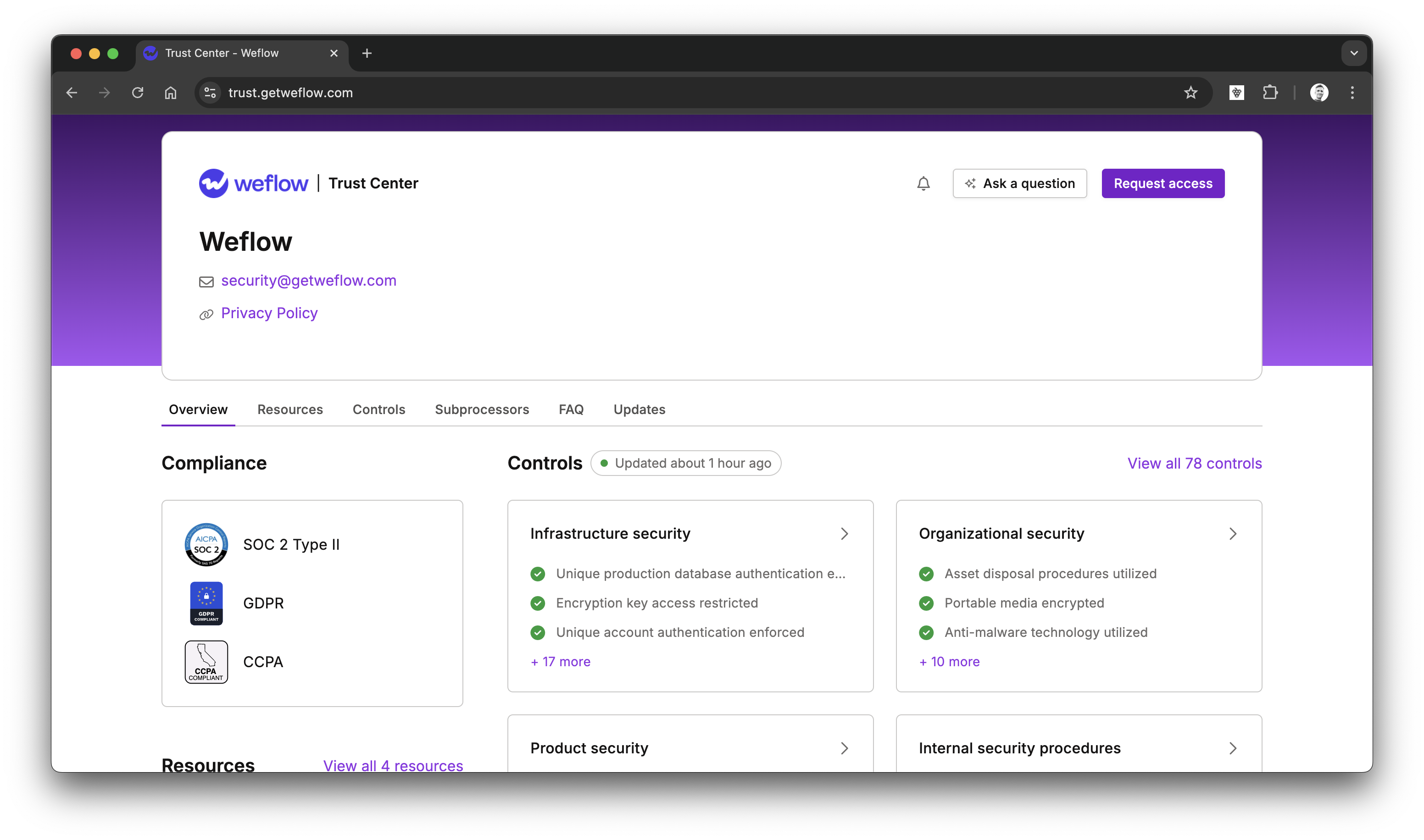The image size is (1424, 840).
Task: Bookmark this page with the star icon
Action: coord(1190,92)
